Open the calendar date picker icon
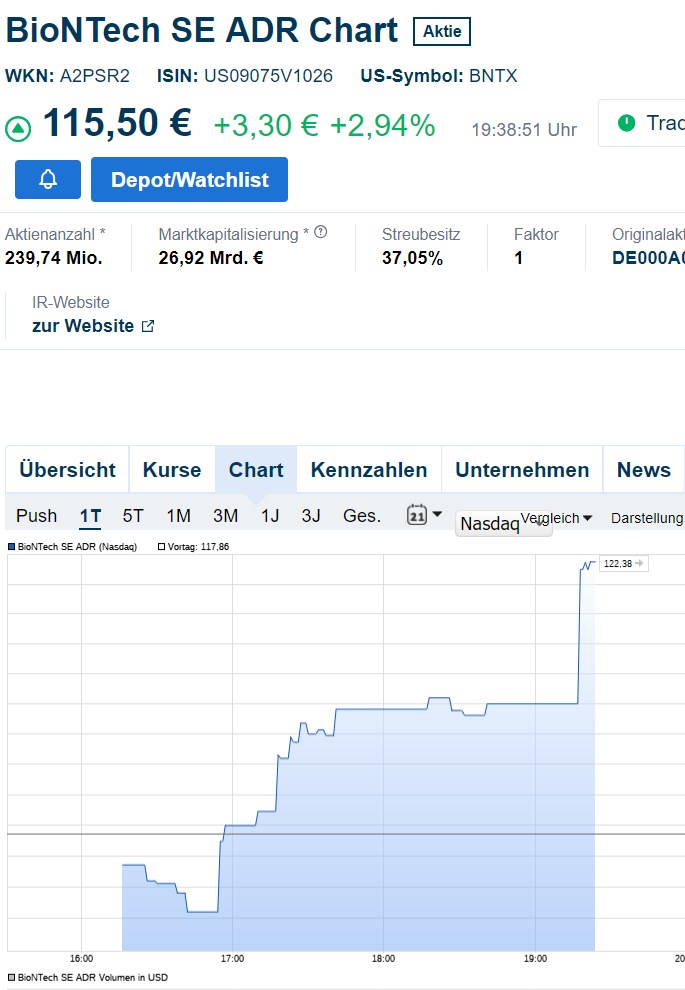685x990 pixels. (x=417, y=515)
